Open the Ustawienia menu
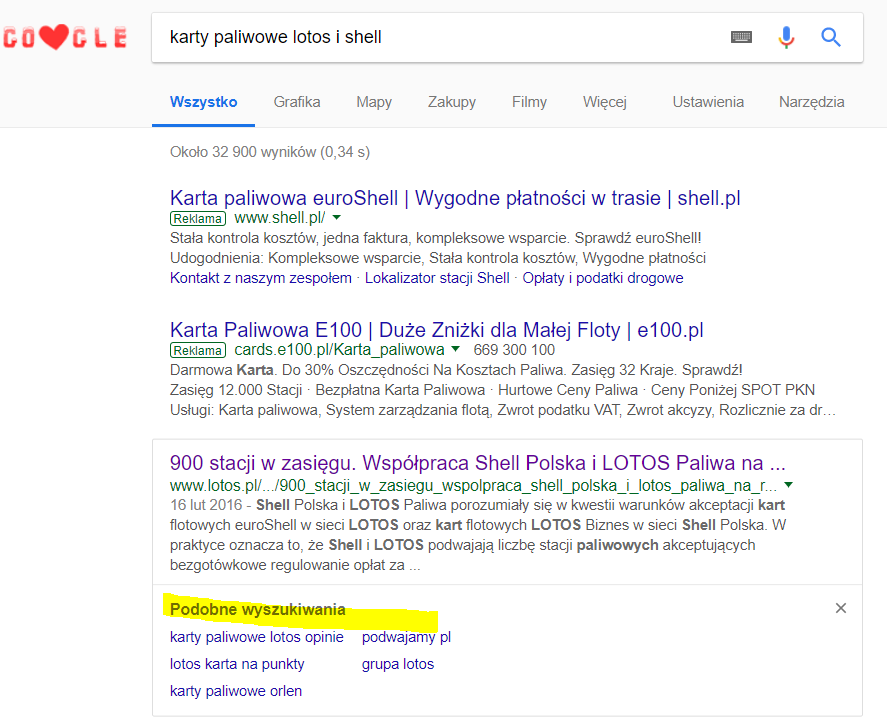This screenshot has height=724, width=887. 708,102
